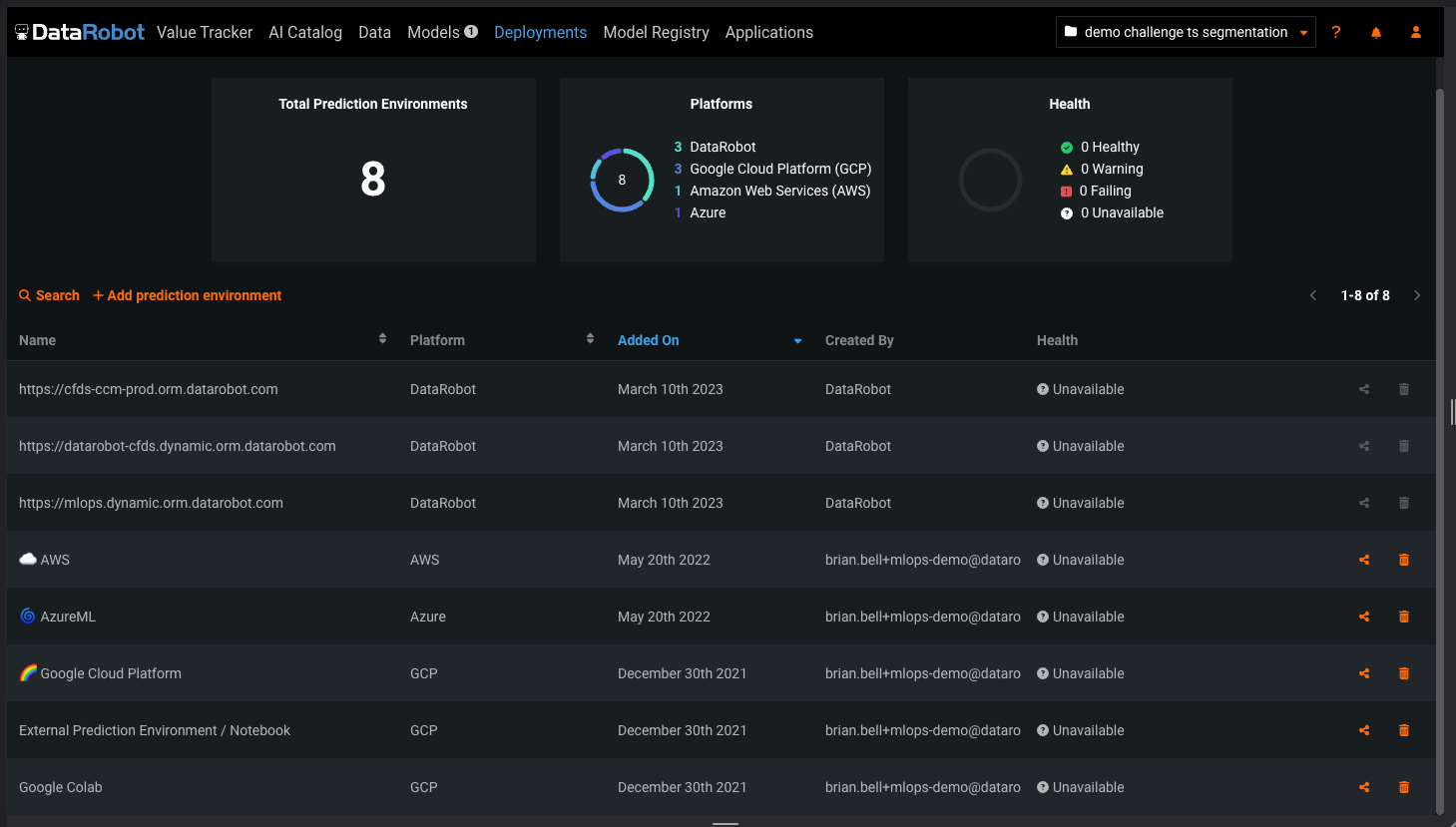Share the mlops.dynamic environment
Image resolution: width=1456 pixels, height=827 pixels.
coord(1364,503)
